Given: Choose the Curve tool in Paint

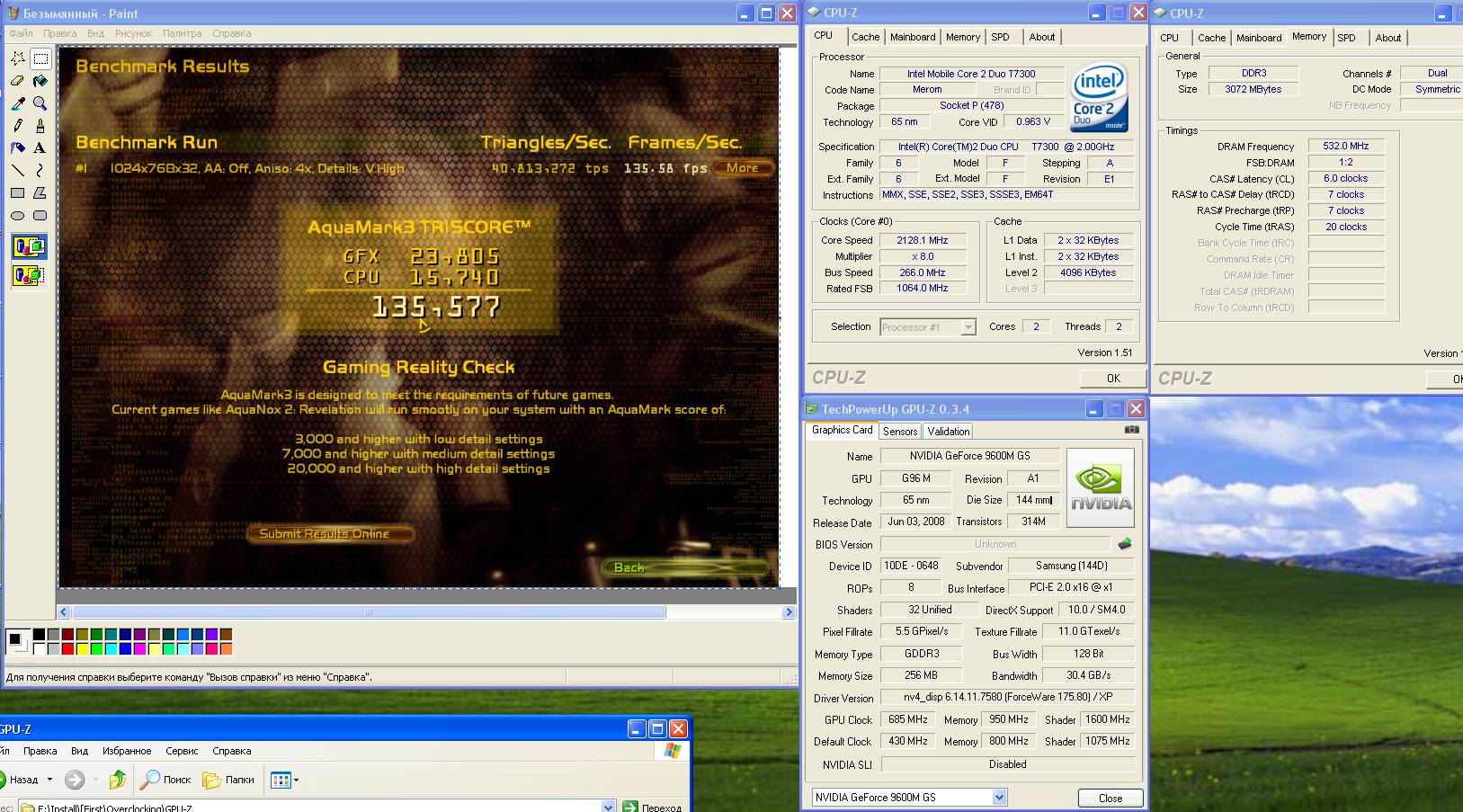Looking at the screenshot, I should pos(40,170).
